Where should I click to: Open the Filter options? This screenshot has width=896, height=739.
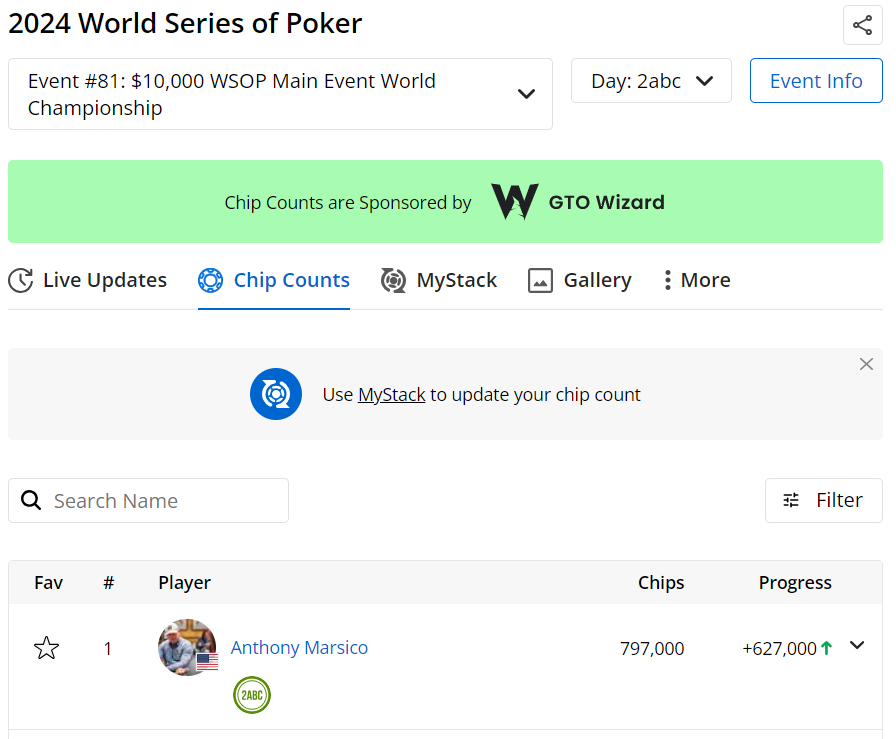[x=823, y=500]
